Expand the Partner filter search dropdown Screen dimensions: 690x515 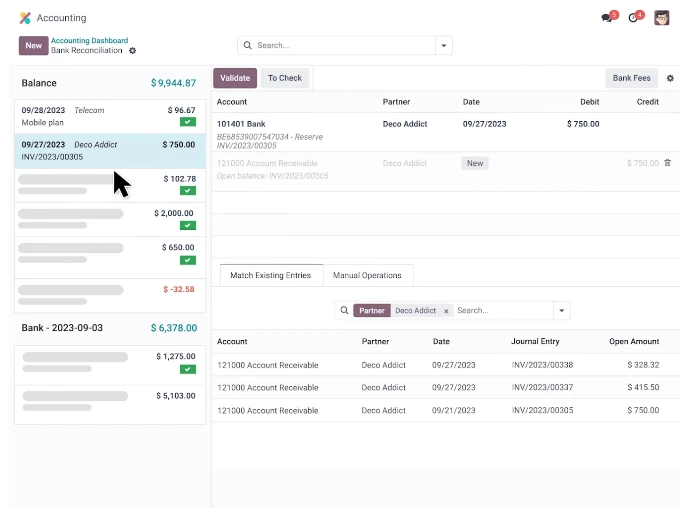pyautogui.click(x=561, y=311)
